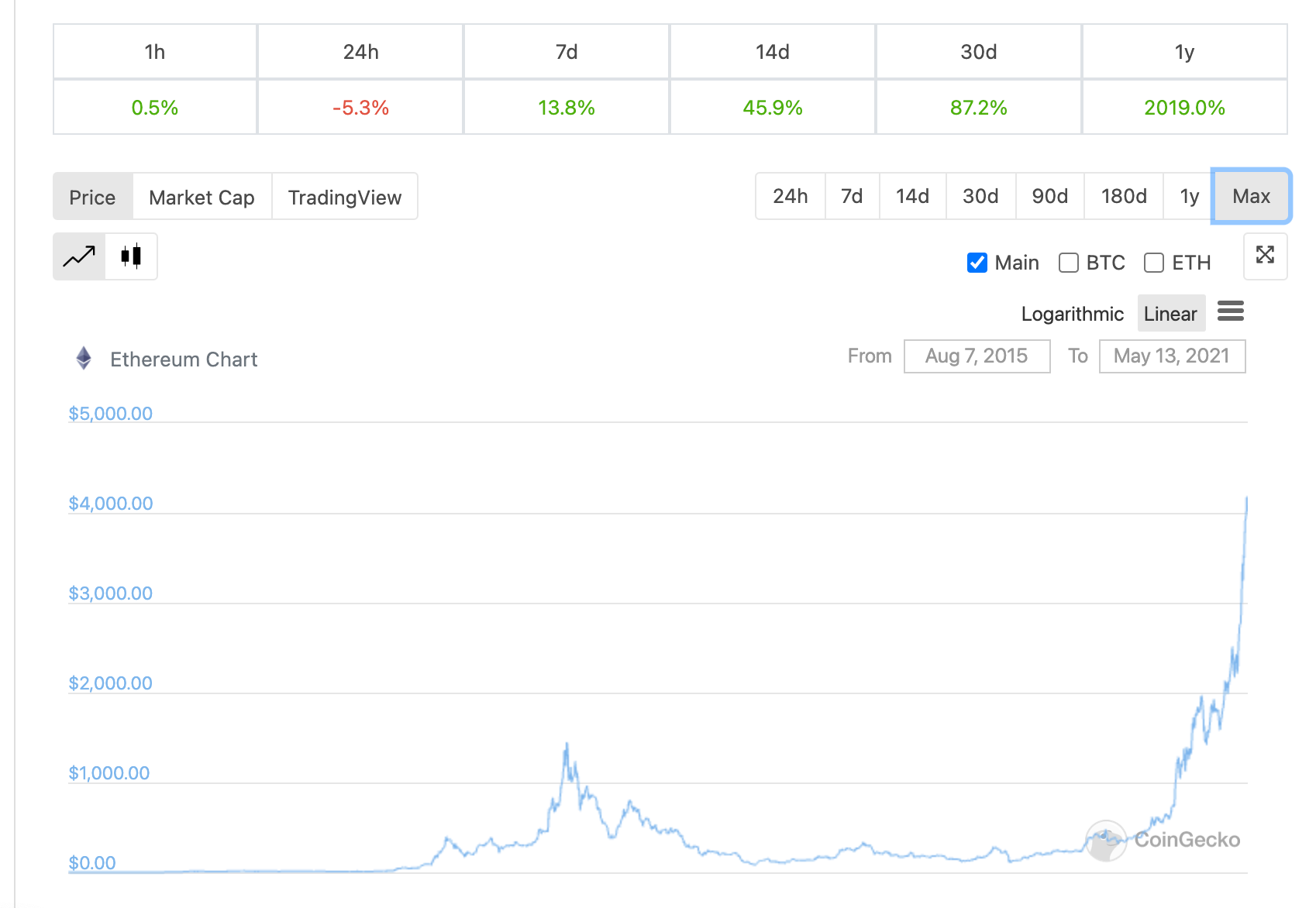Open the To date field
Image resolution: width=1316 pixels, height=908 pixels.
pos(1172,356)
